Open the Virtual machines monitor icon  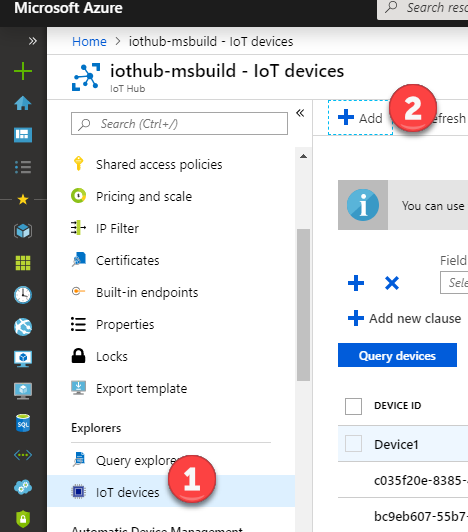pyautogui.click(x=23, y=359)
